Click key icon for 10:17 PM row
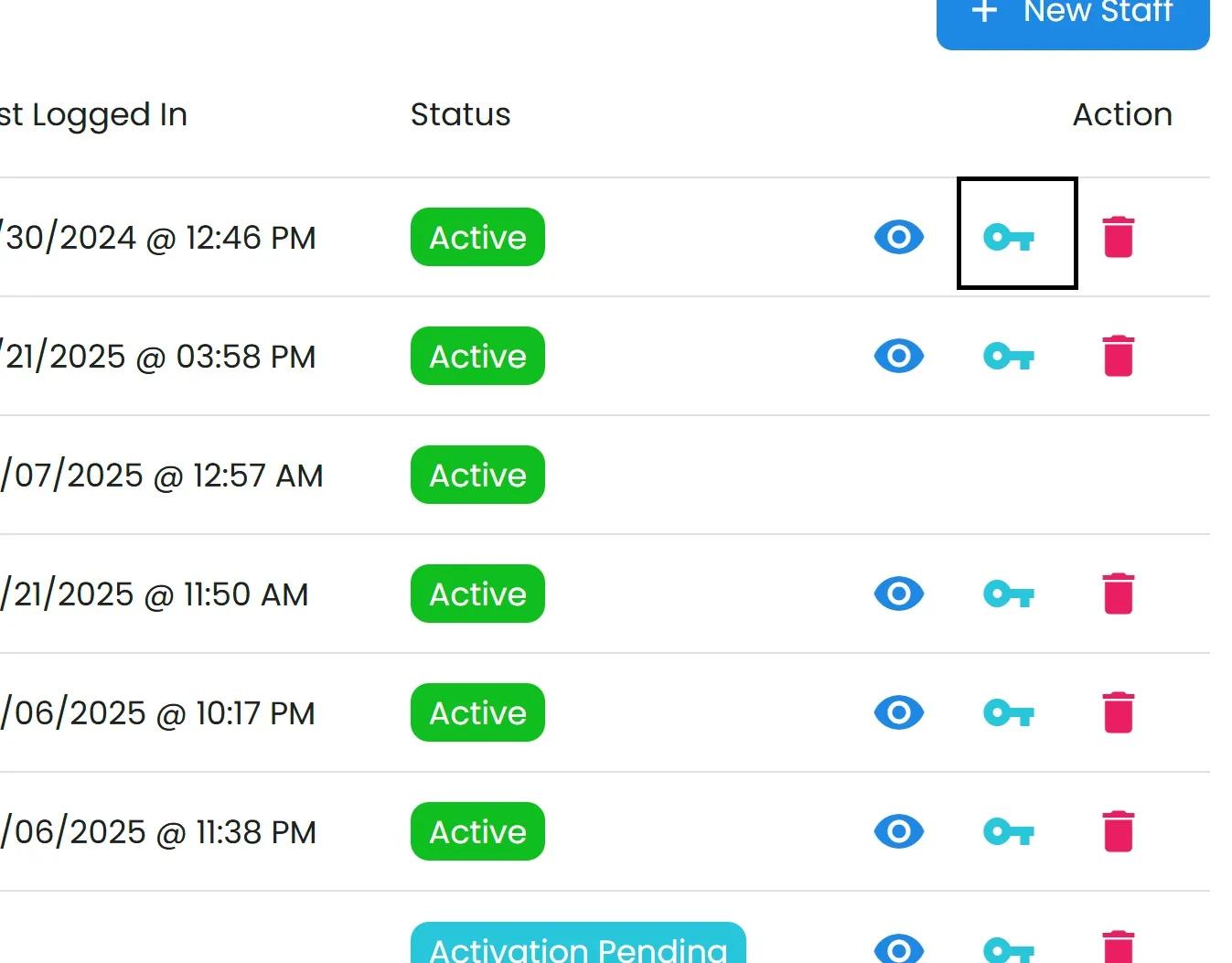The height and width of the screenshot is (963, 1232). [x=1009, y=713]
